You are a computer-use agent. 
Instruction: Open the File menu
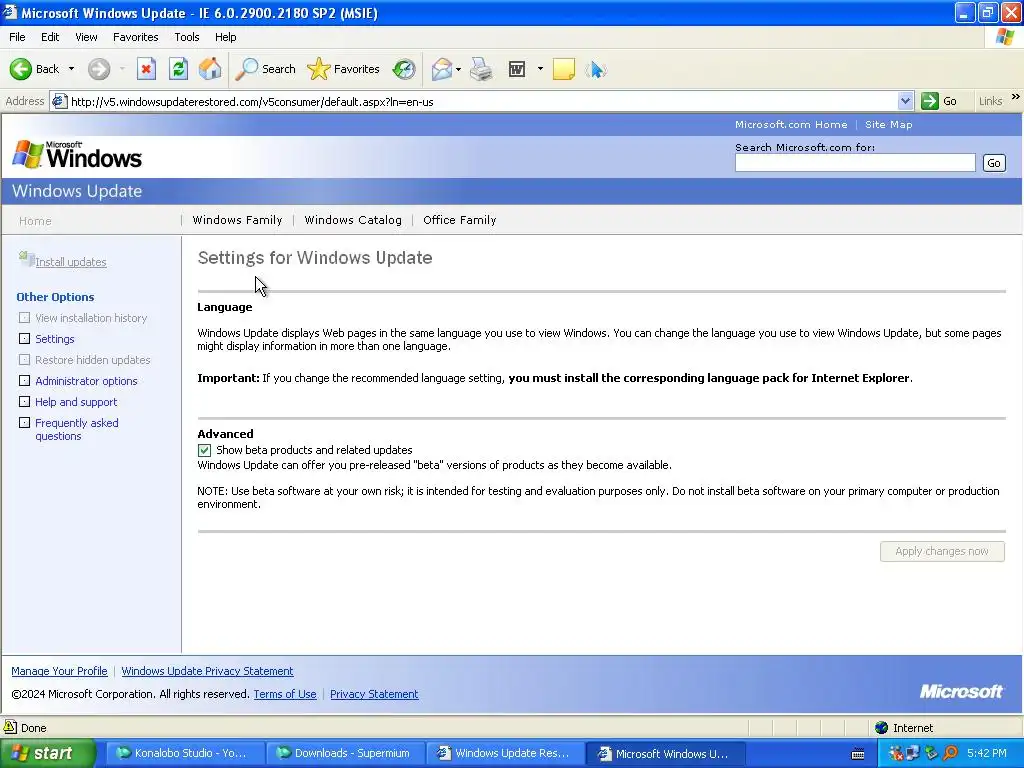point(17,37)
